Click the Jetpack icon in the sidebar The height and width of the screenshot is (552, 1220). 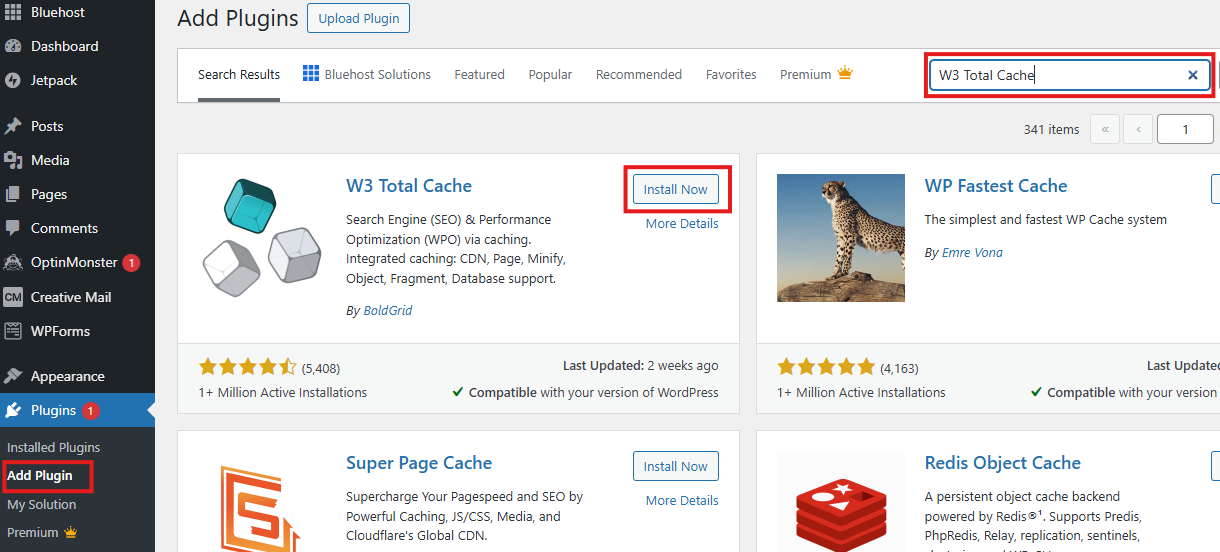pyautogui.click(x=13, y=80)
